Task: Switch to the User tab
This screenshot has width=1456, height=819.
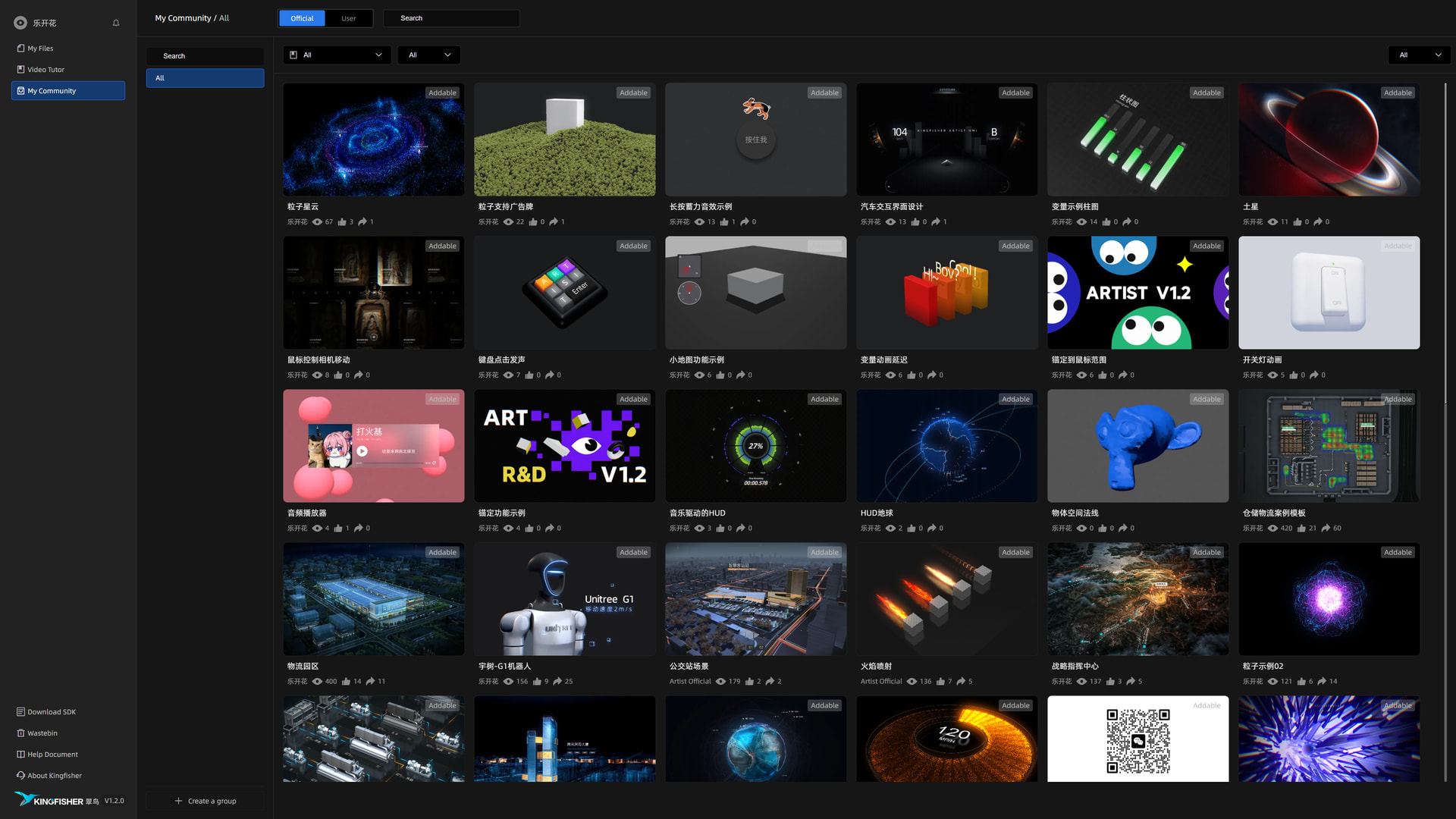Action: (348, 17)
